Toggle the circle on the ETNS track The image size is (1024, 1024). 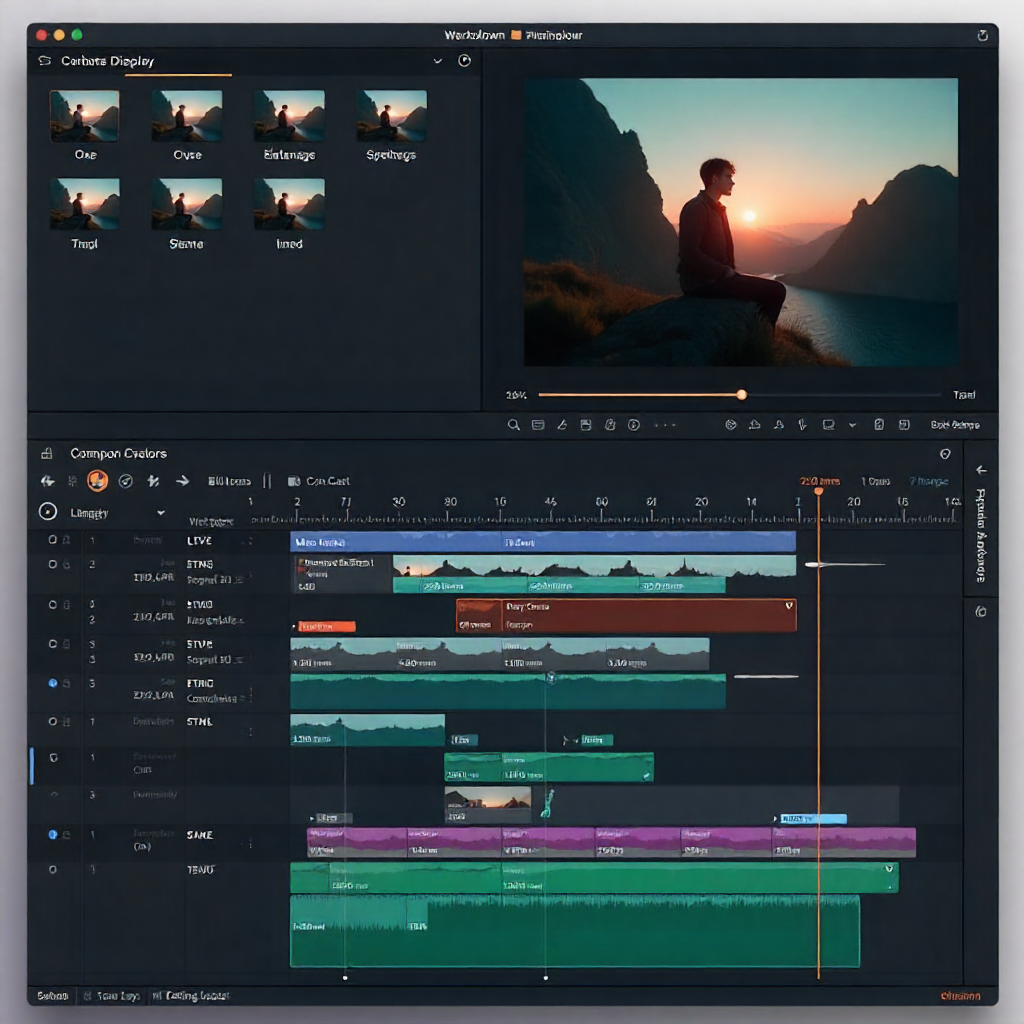point(52,564)
